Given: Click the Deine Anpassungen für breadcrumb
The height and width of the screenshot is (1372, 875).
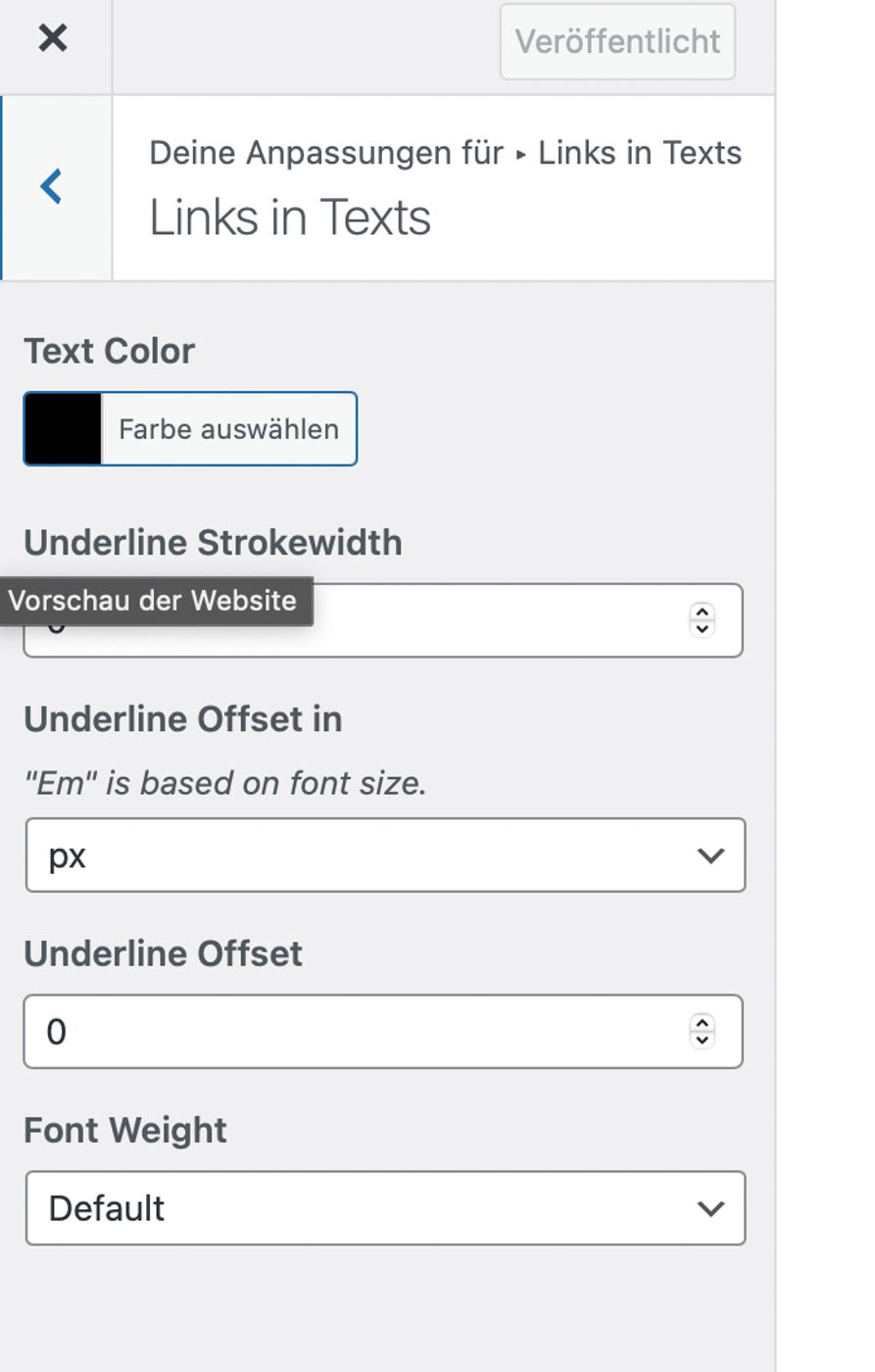Looking at the screenshot, I should (x=324, y=152).
